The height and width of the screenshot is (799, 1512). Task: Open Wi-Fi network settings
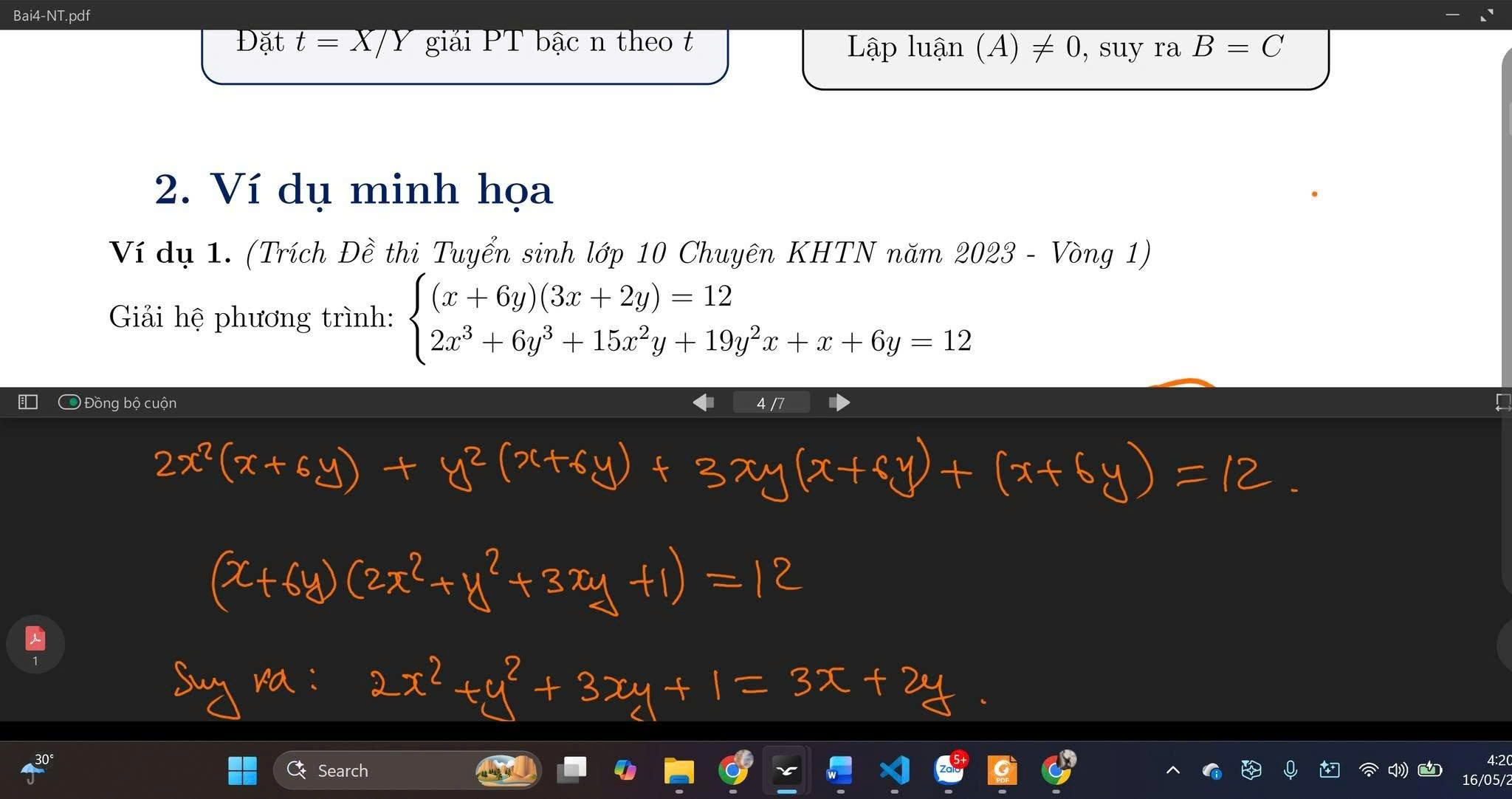(x=1368, y=770)
